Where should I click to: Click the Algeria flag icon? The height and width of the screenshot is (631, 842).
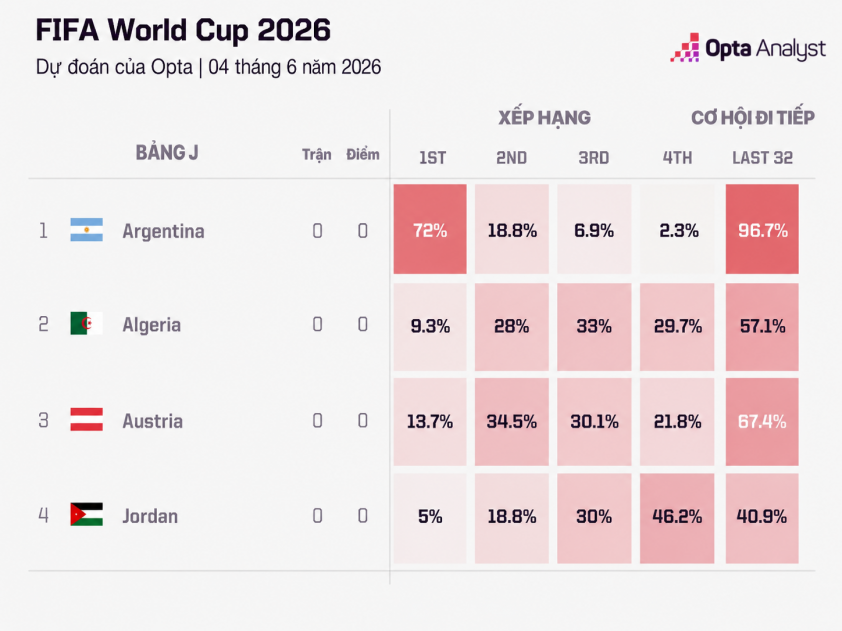click(x=86, y=323)
